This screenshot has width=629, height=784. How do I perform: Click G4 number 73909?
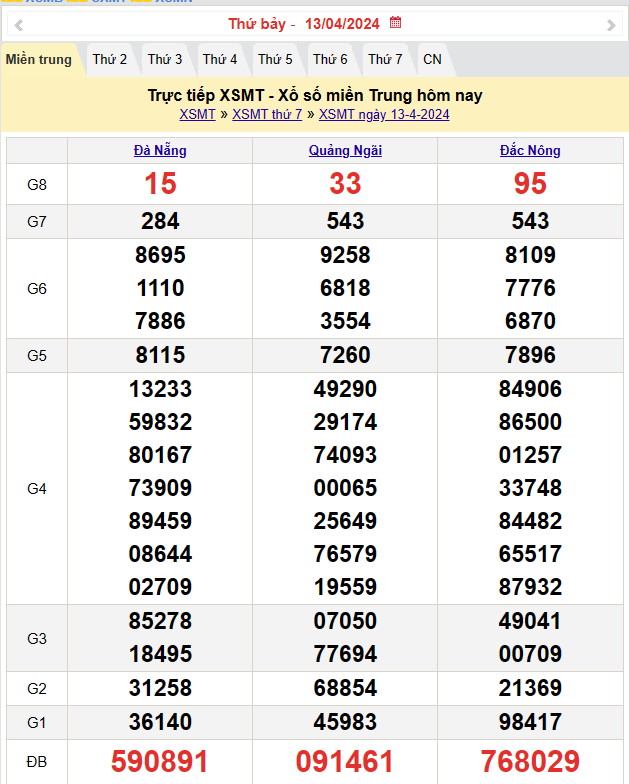coord(160,488)
